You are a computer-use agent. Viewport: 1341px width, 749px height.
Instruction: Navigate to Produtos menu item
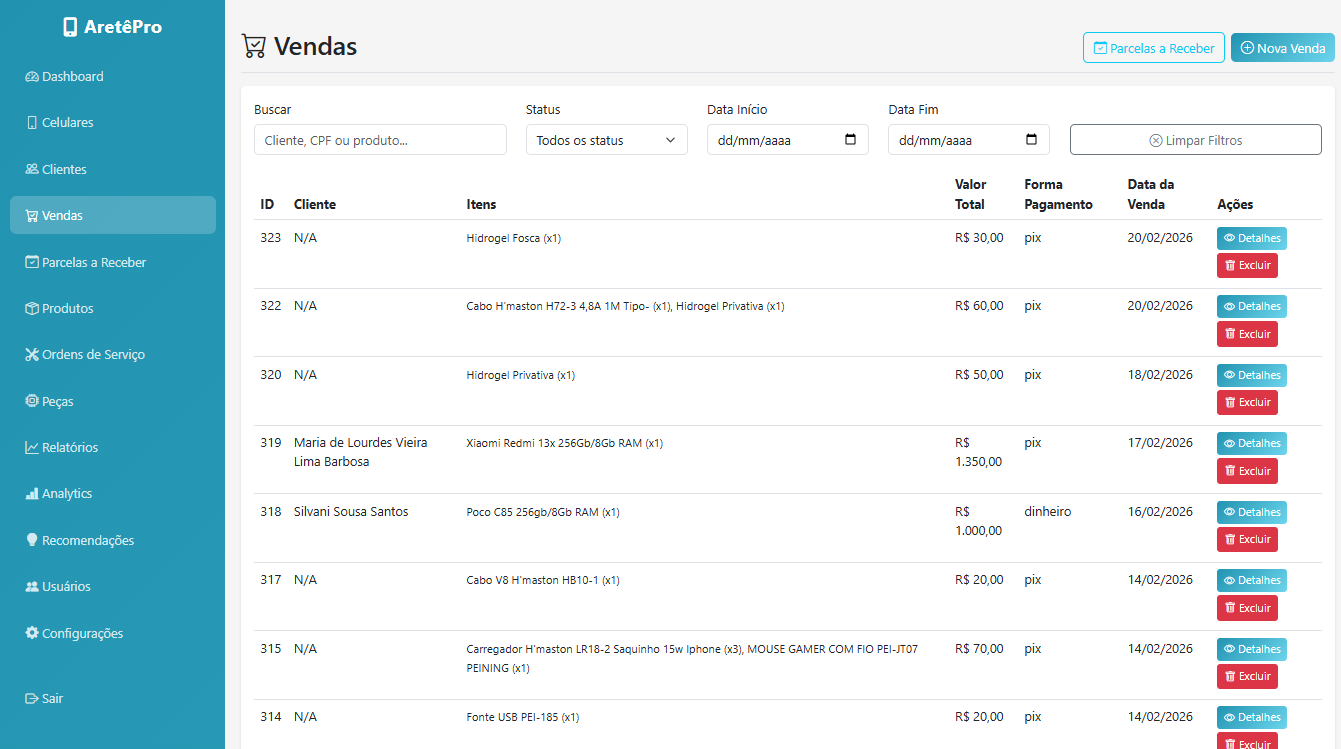(67, 309)
